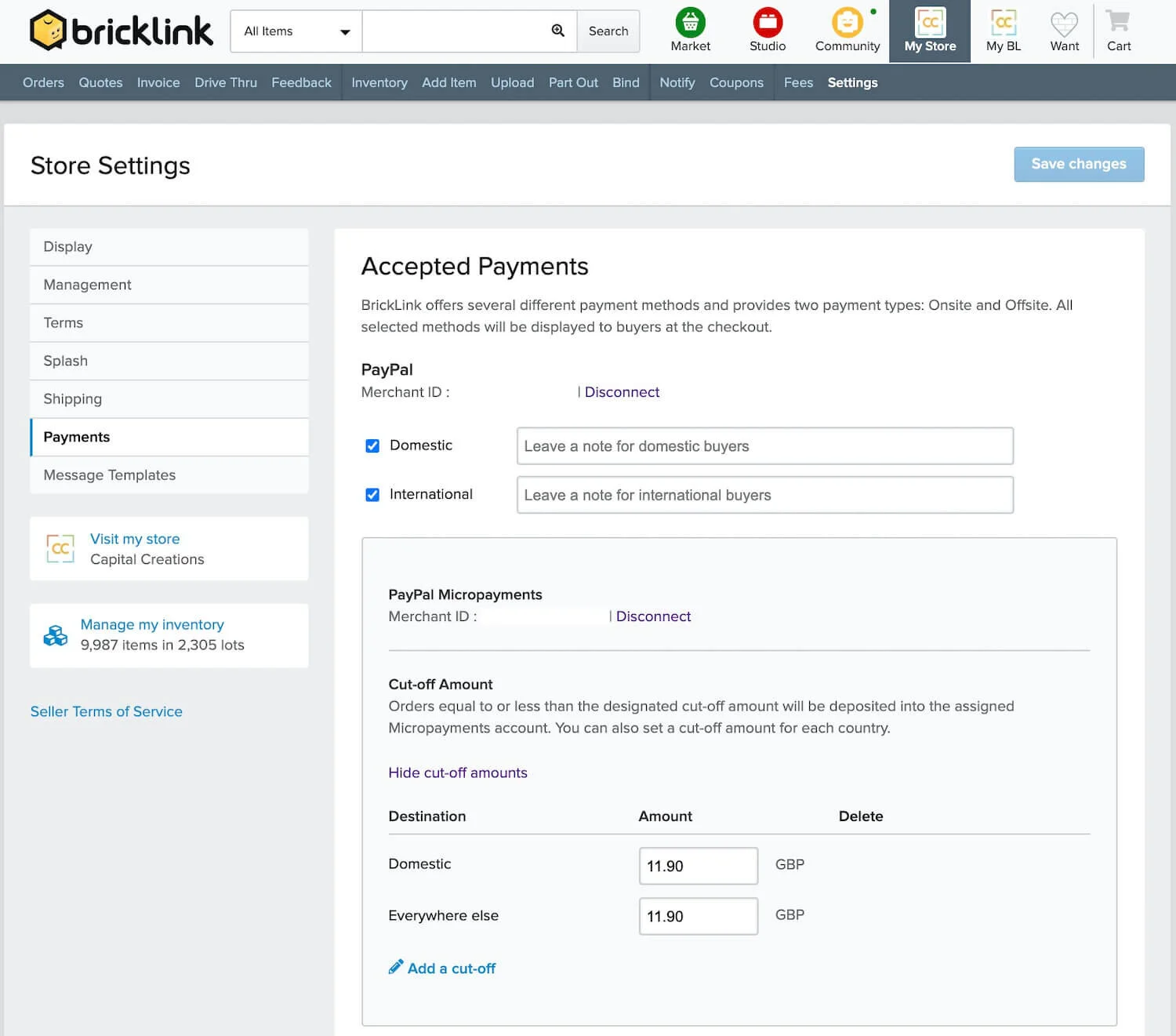Open the My BL icon
The image size is (1176, 1036).
(x=1004, y=31)
